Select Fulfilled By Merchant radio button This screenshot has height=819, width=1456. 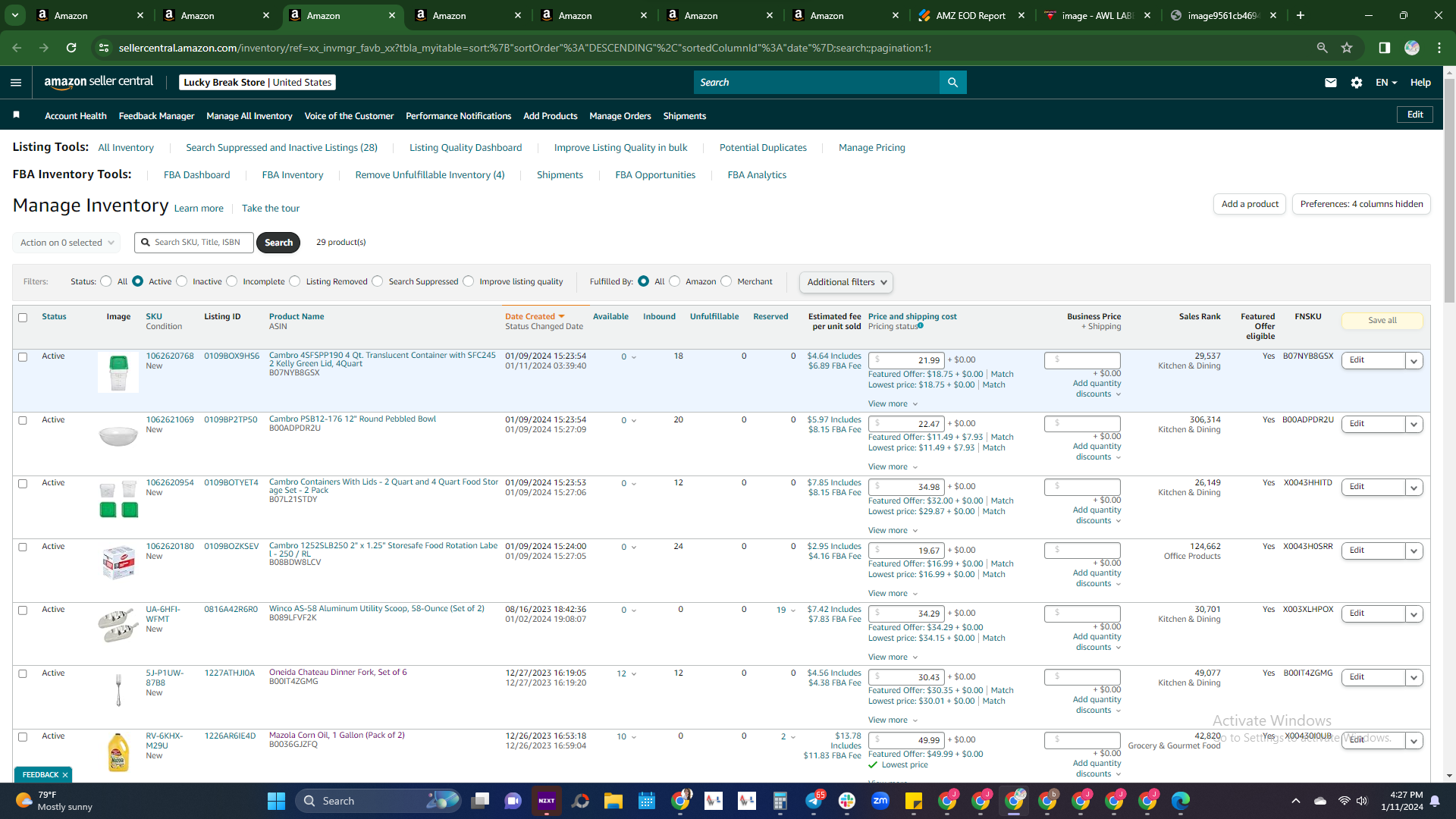click(726, 281)
